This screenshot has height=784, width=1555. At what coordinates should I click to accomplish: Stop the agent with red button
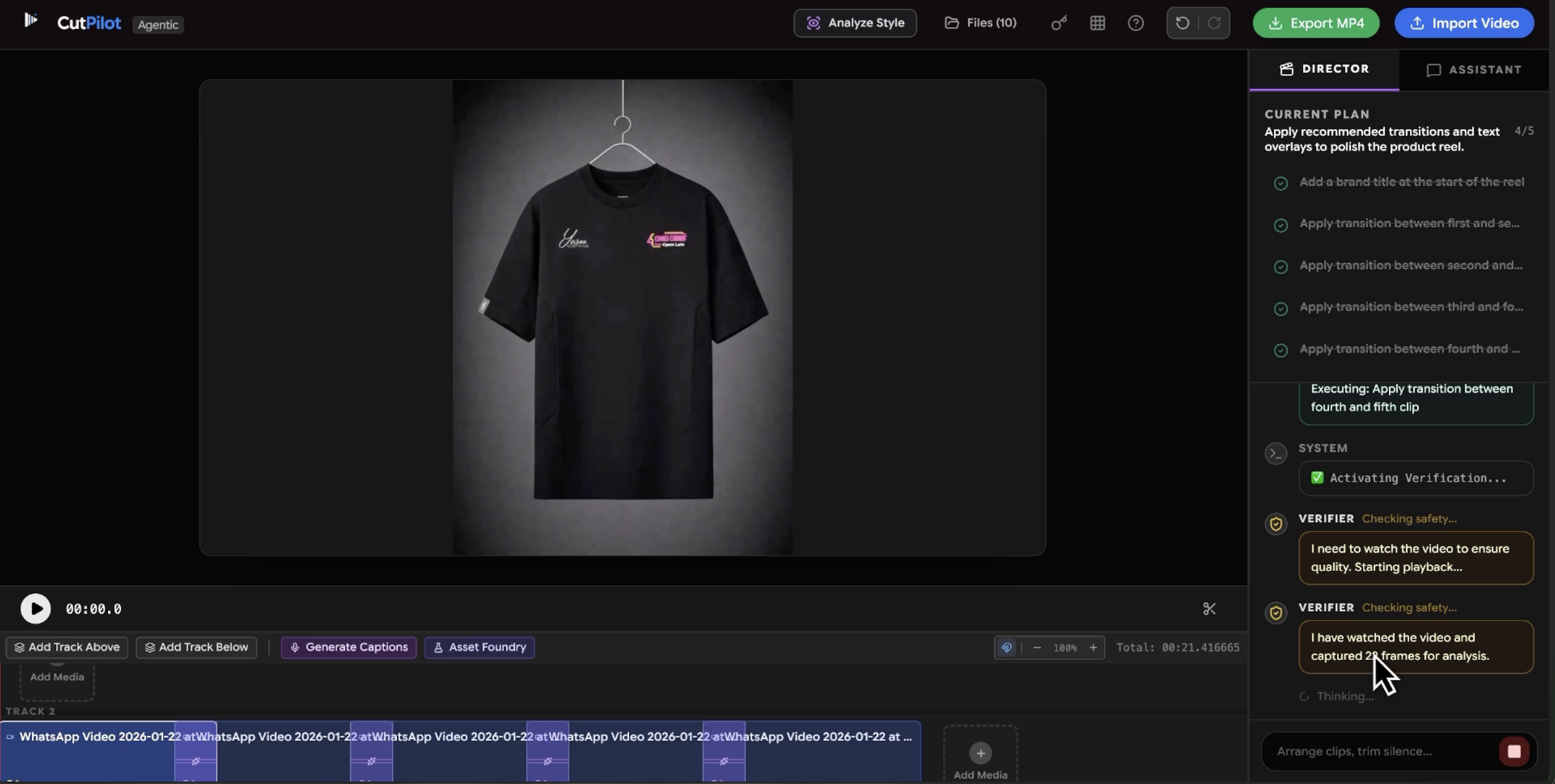[1514, 751]
